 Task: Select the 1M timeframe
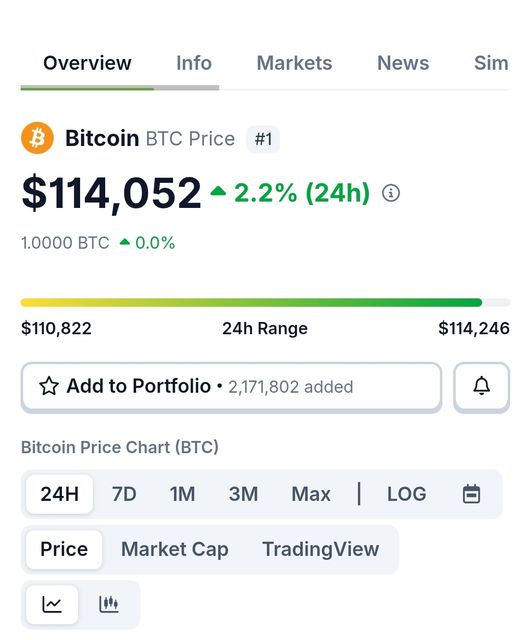(x=182, y=494)
